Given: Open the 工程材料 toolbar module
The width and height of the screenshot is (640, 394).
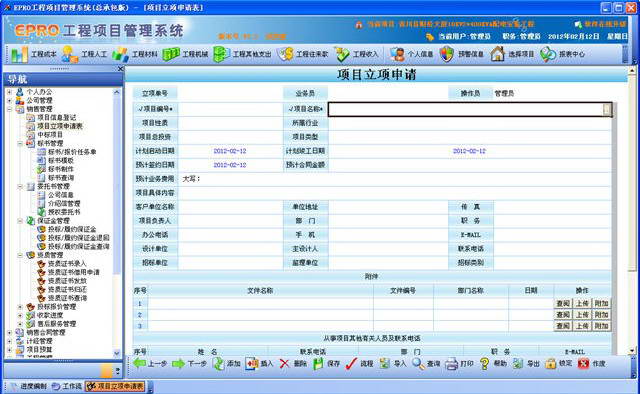Looking at the screenshot, I should pyautogui.click(x=134, y=54).
